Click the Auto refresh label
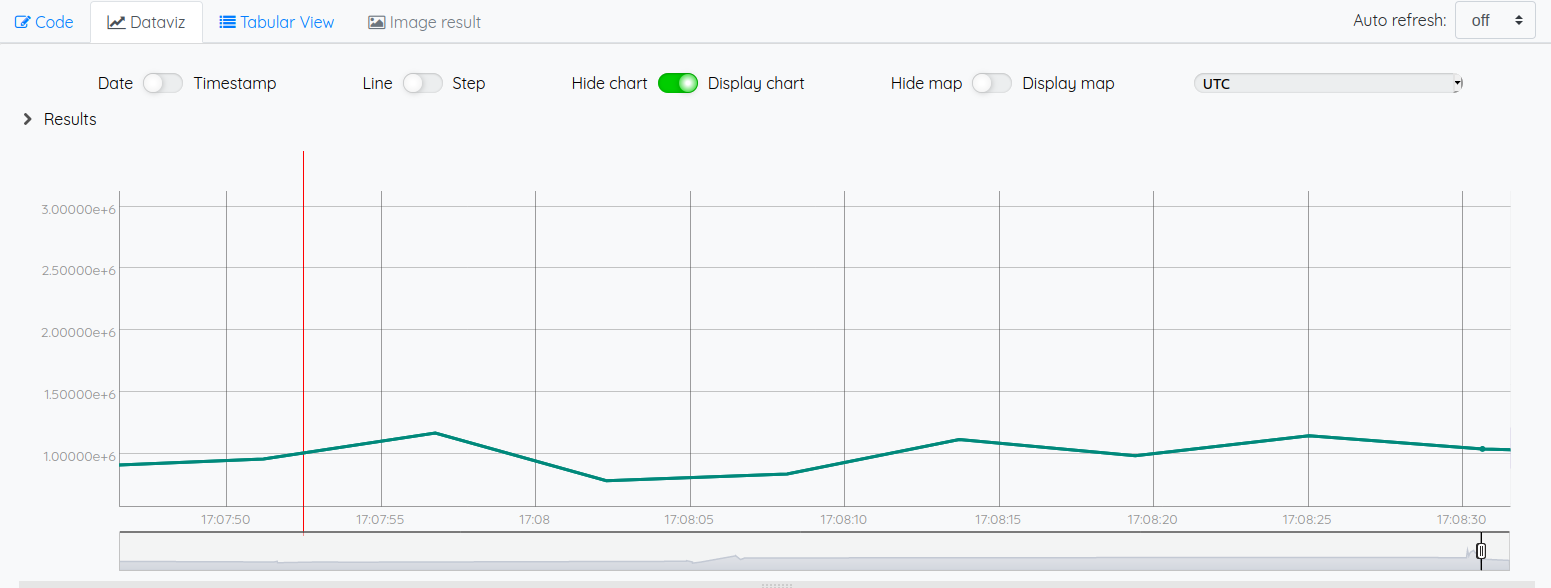 point(1399,20)
